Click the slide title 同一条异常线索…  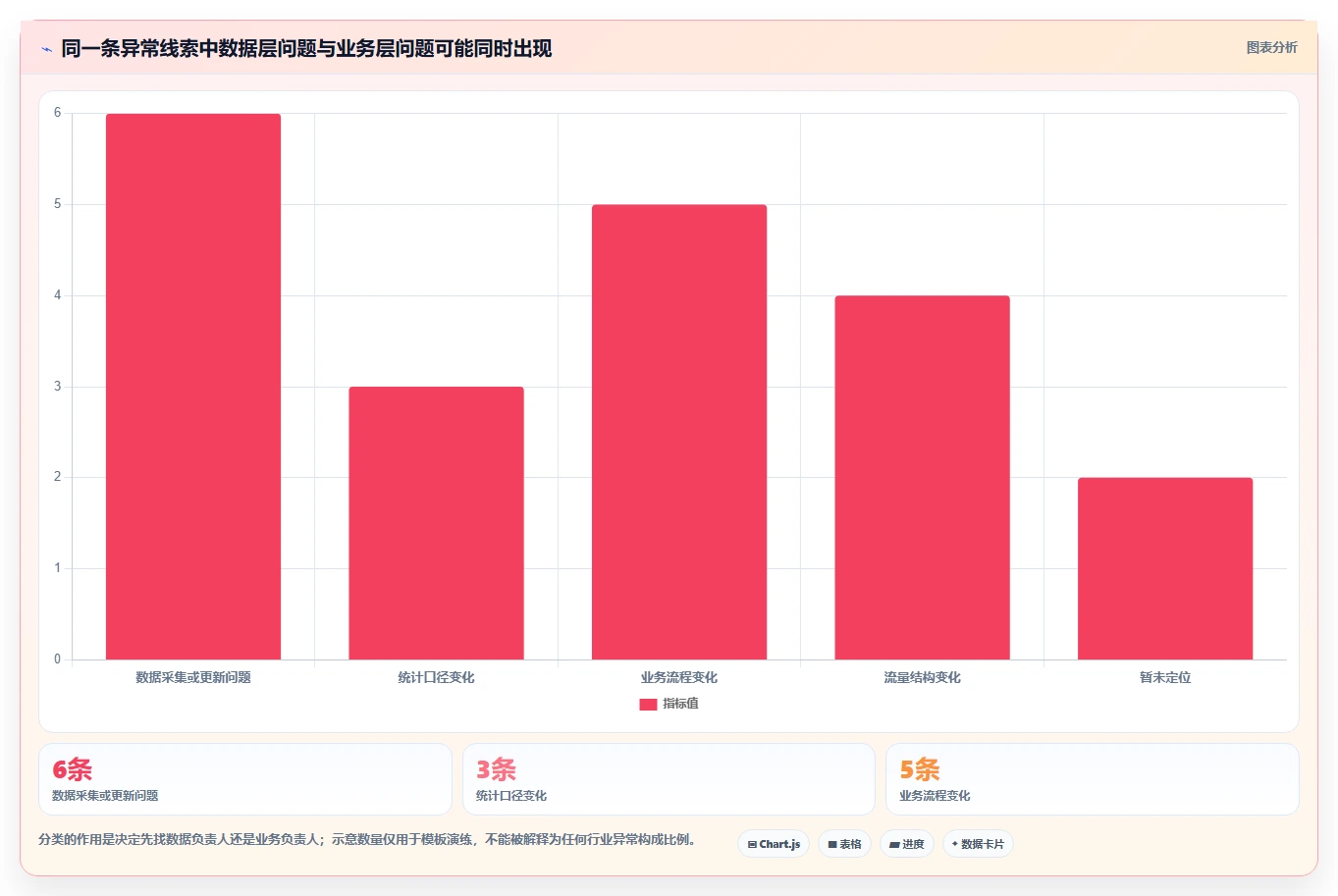pyautogui.click(x=306, y=49)
